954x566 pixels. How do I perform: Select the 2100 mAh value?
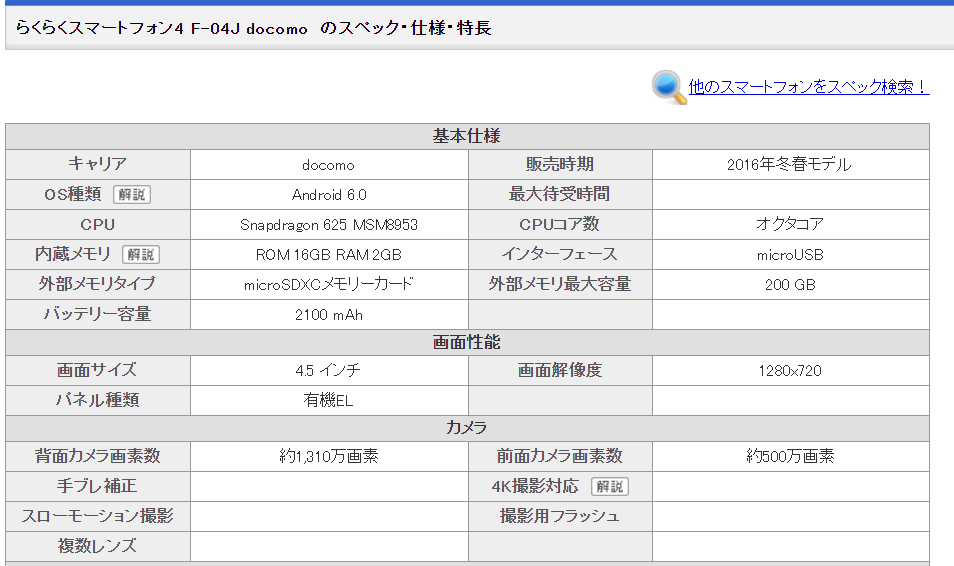point(329,315)
